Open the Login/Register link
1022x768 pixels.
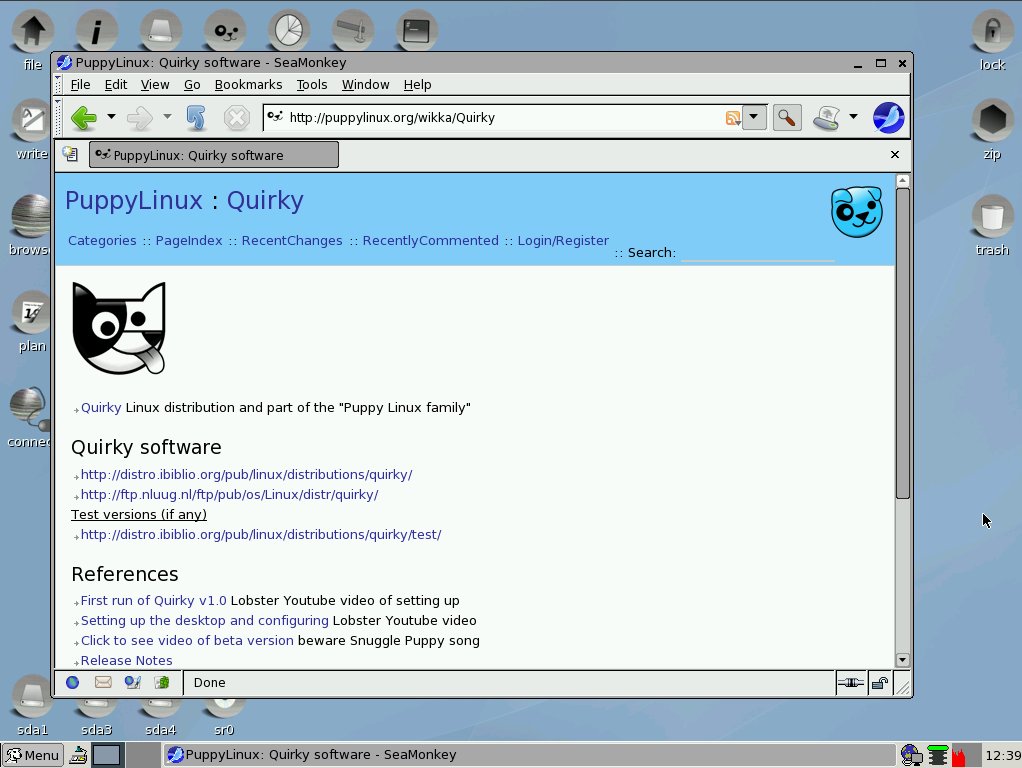pos(563,241)
